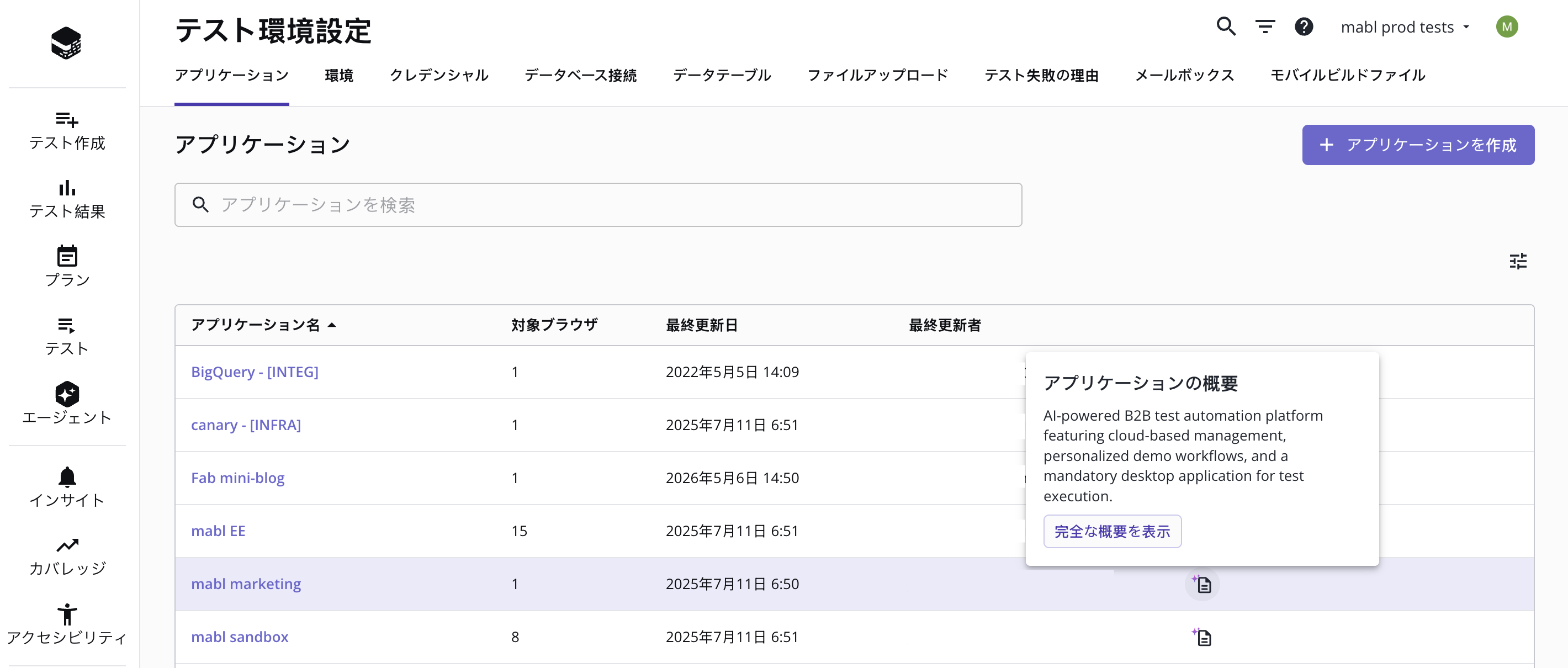The height and width of the screenshot is (668, 1568).
Task: Click the browser count 15 in mabl EE row
Action: point(519,531)
